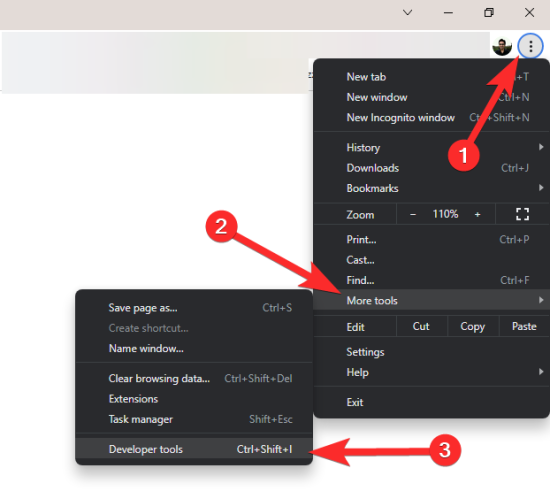Click the fullscreen icon in Zoom row

click(522, 214)
